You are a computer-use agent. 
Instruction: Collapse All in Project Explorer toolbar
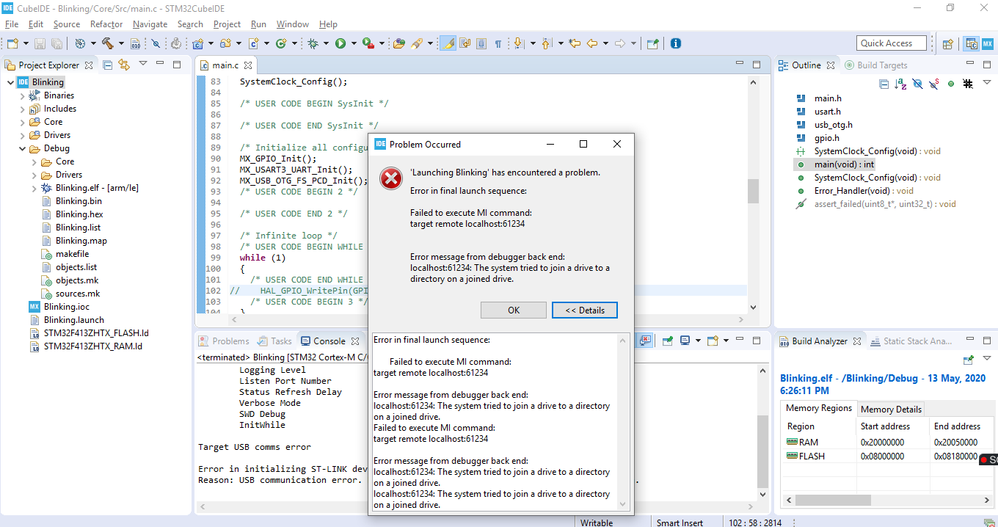coord(108,65)
